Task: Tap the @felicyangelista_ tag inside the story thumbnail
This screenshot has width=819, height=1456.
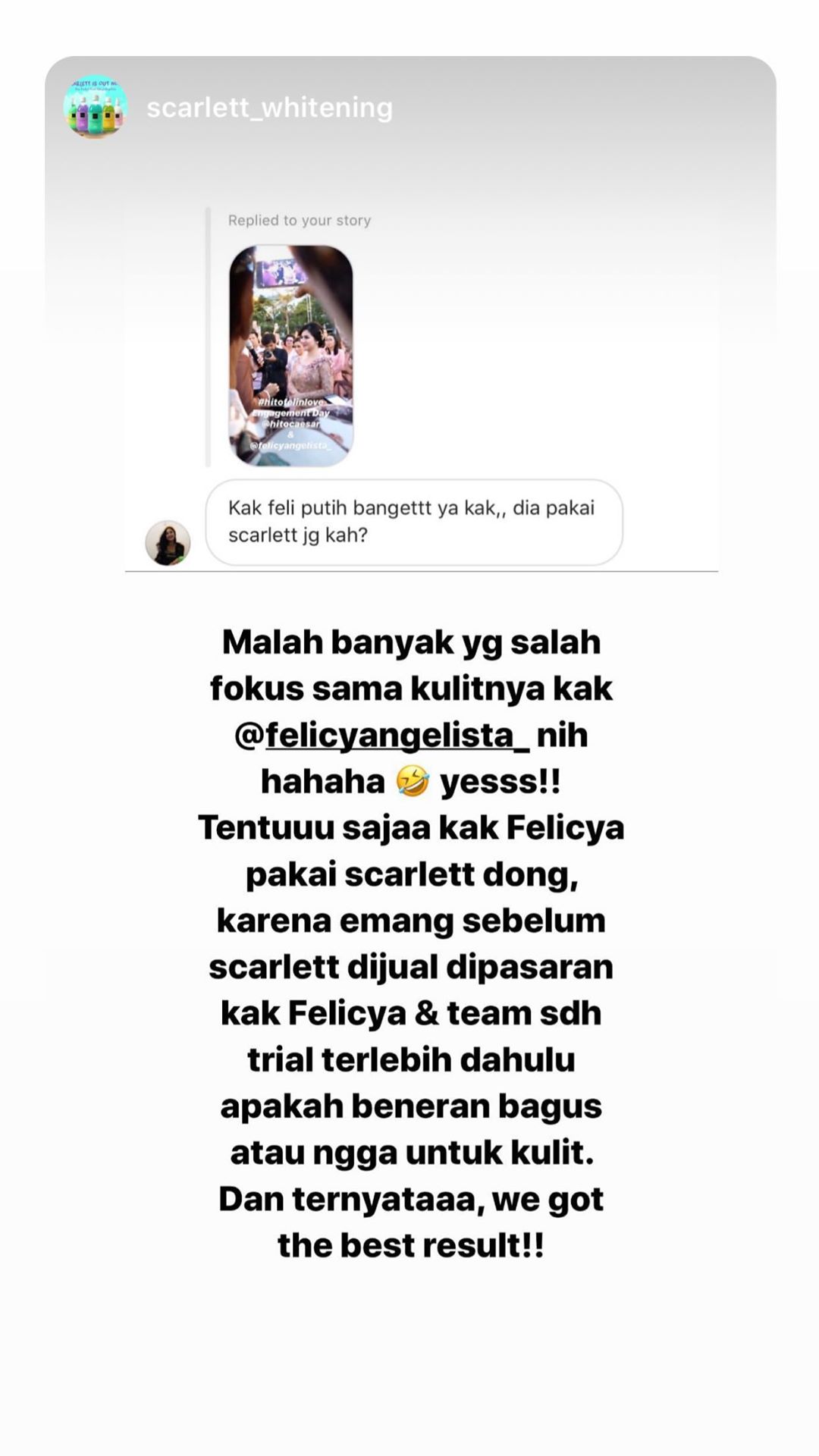Action: tap(291, 445)
